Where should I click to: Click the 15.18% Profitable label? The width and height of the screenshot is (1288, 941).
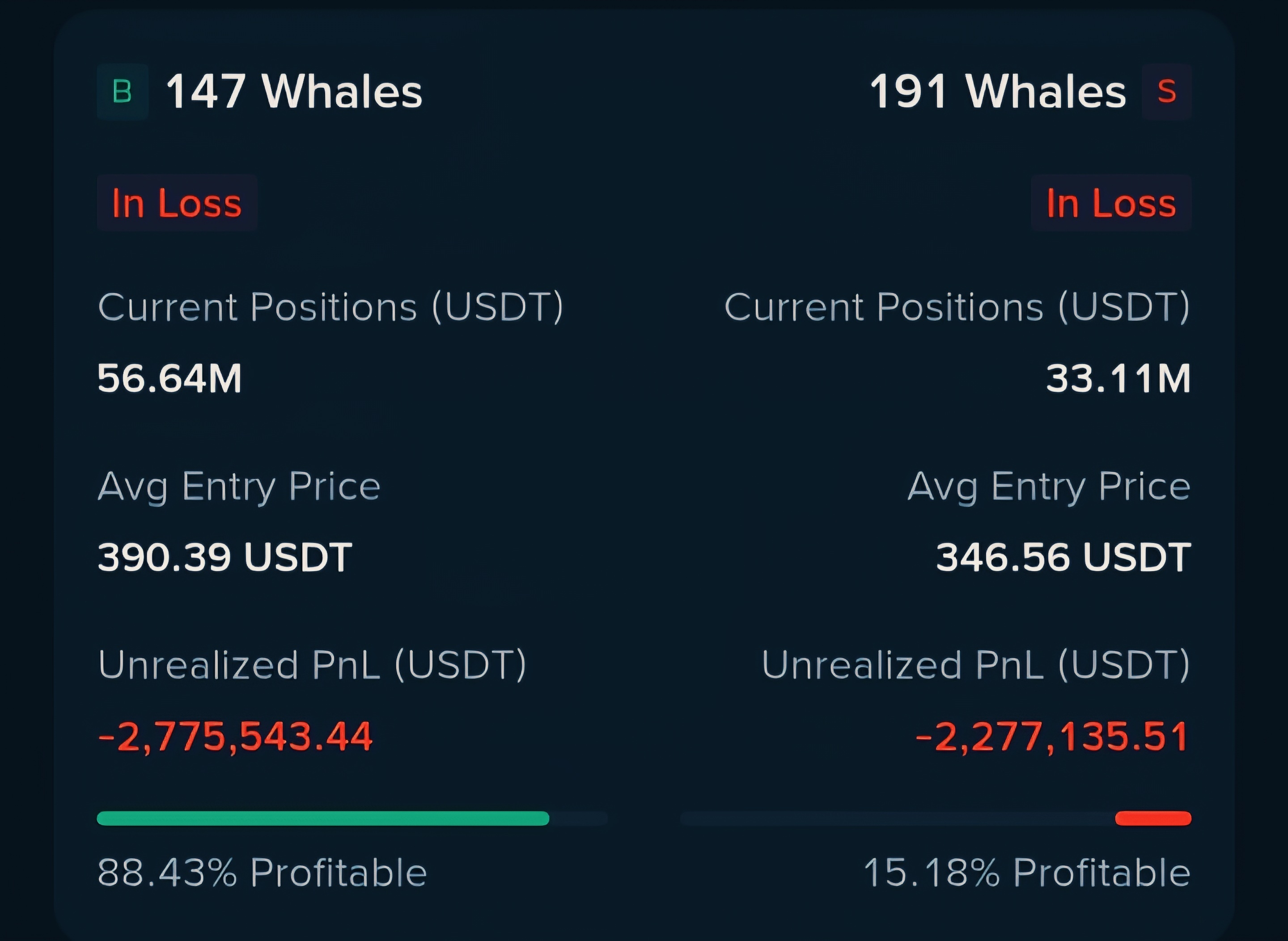coord(1027,873)
